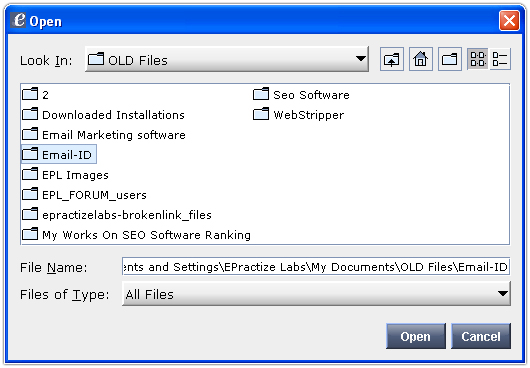The image size is (530, 368).
Task: Select the EPL Images folder
Action: click(65, 175)
